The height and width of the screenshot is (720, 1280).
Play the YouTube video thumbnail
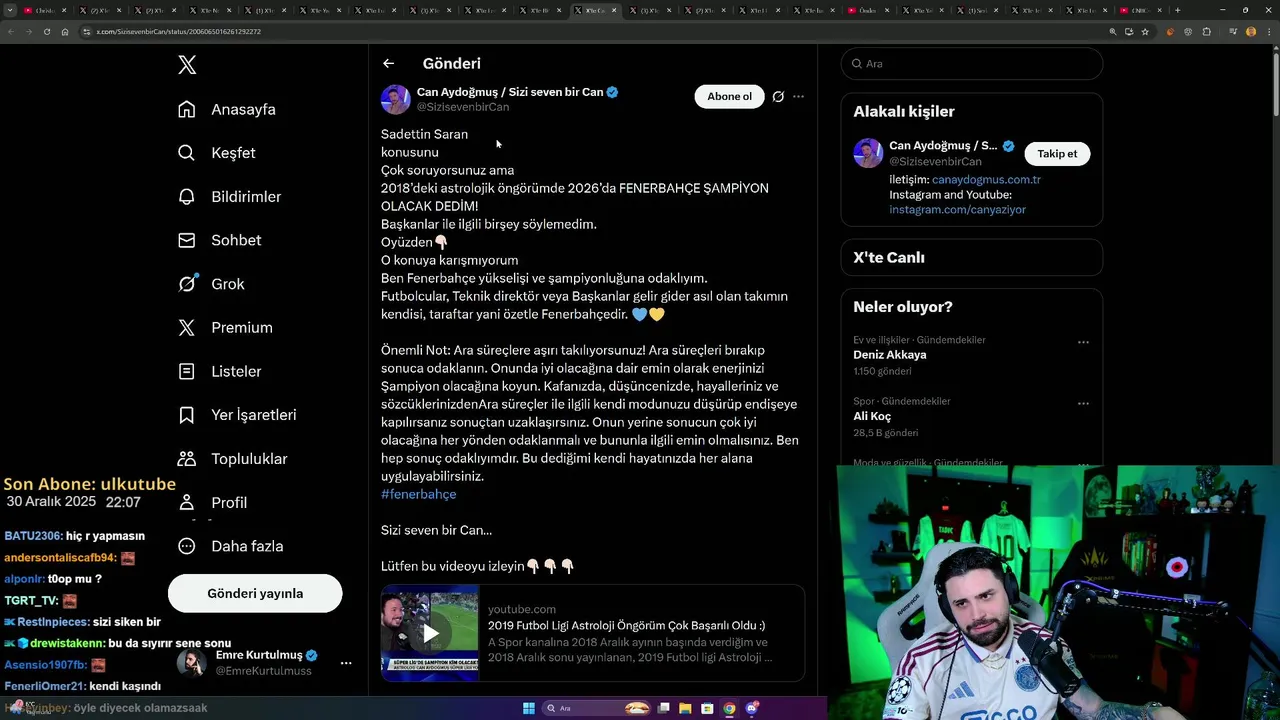430,633
